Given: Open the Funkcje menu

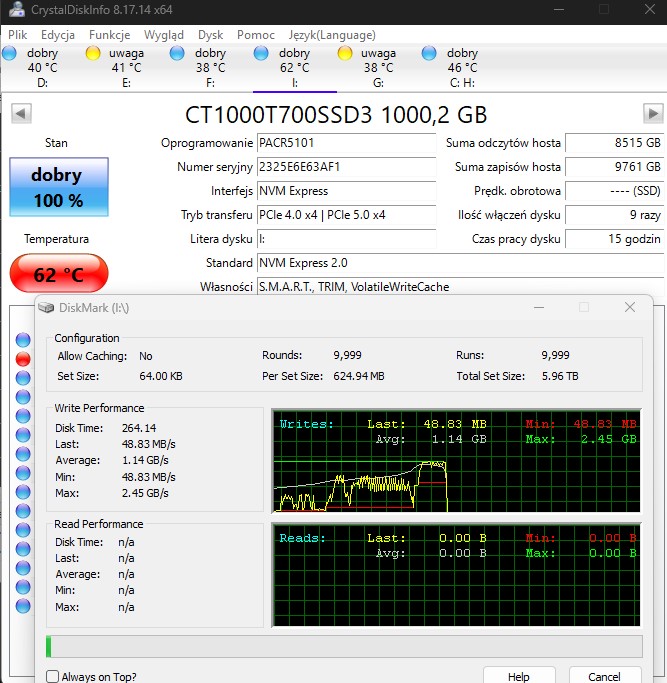Looking at the screenshot, I should (109, 34).
